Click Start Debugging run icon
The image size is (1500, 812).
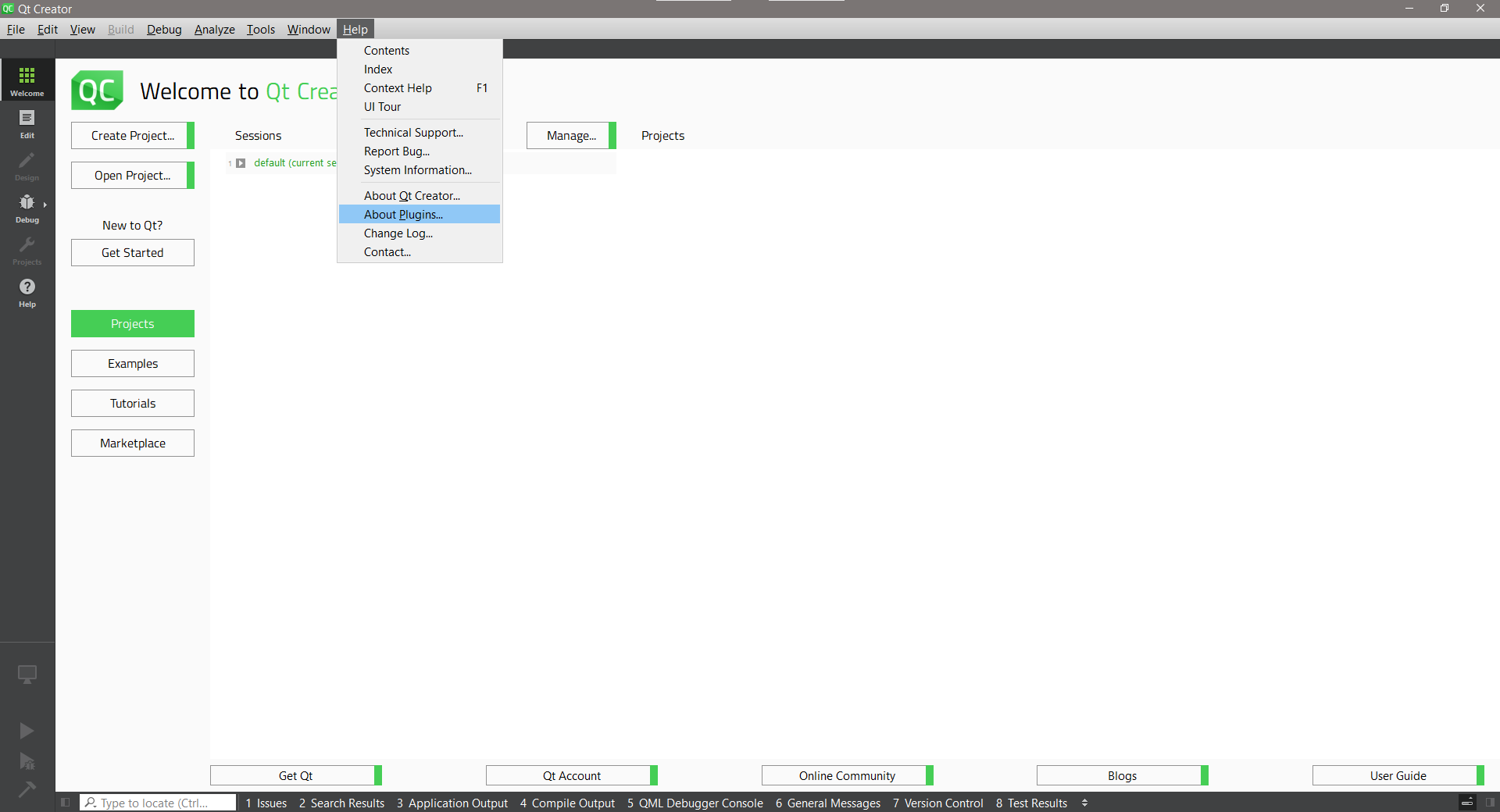click(27, 761)
